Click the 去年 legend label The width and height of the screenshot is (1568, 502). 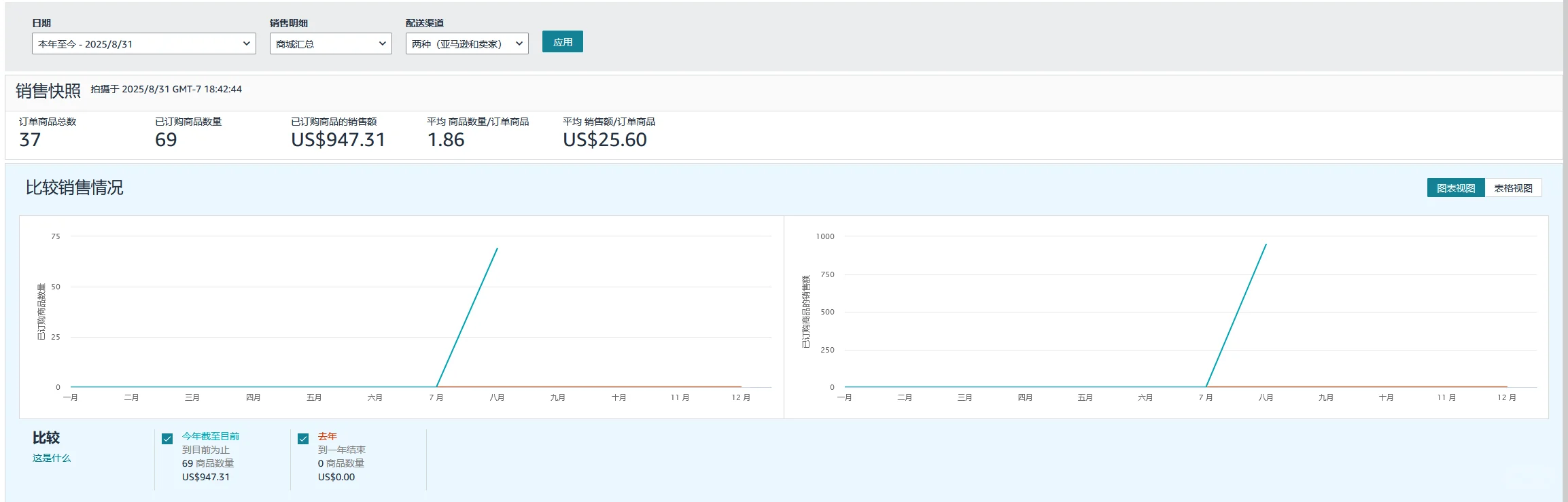(x=328, y=436)
